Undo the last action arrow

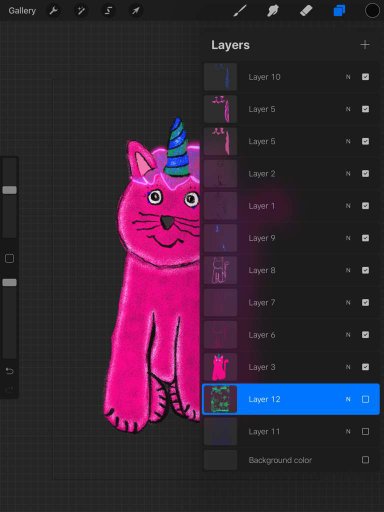(10, 371)
